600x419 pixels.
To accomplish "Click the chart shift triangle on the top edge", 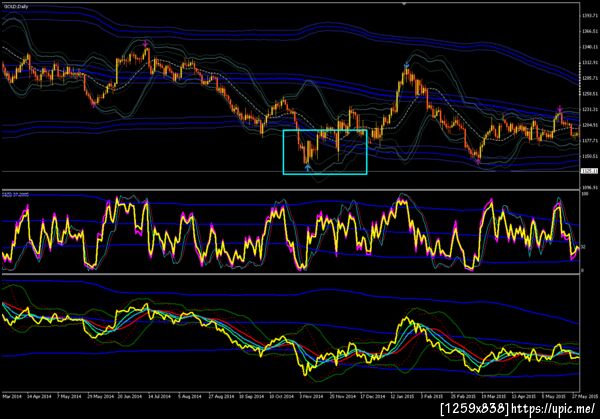I will point(404,4).
